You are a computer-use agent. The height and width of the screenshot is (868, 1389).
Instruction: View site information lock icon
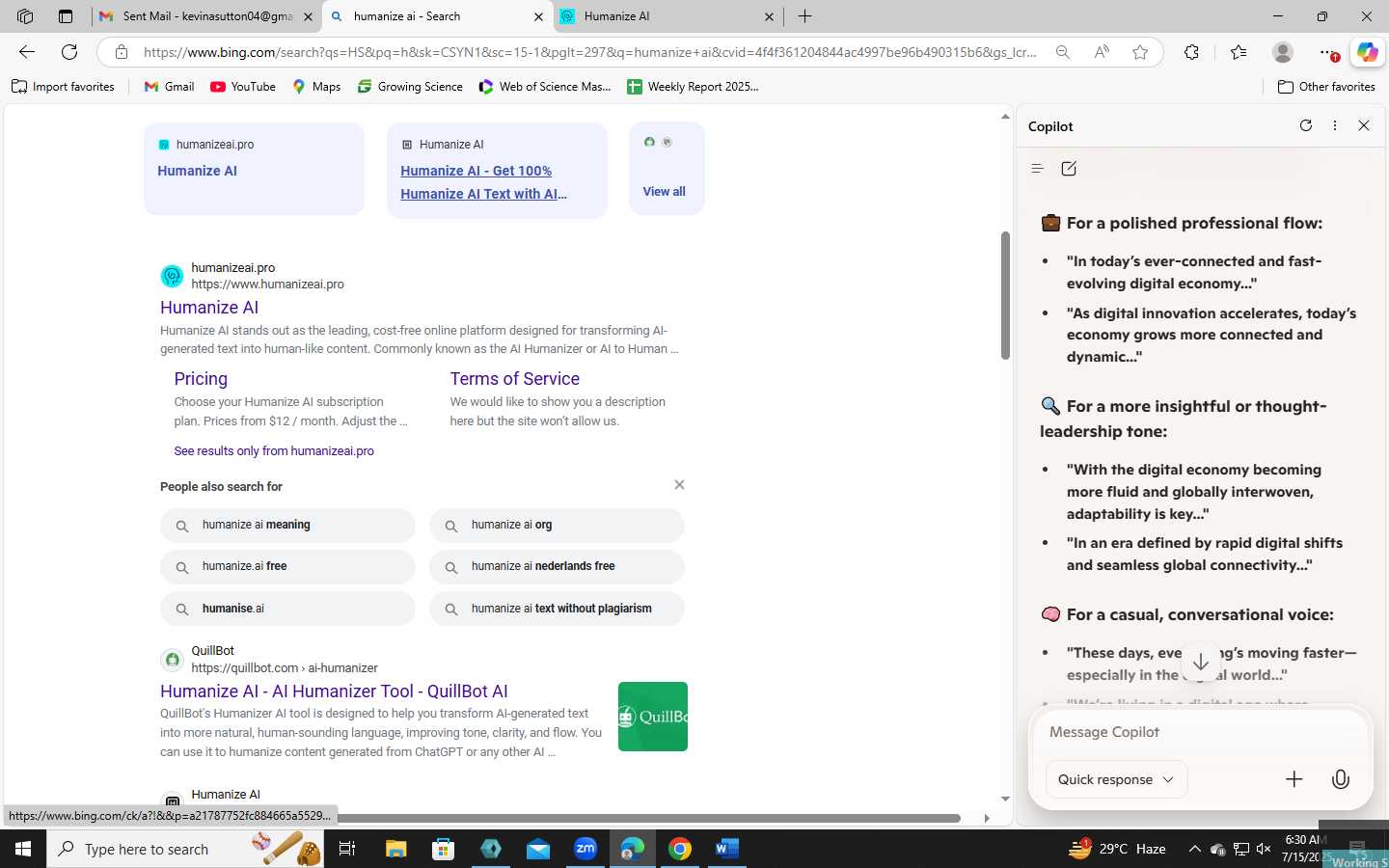click(121, 52)
